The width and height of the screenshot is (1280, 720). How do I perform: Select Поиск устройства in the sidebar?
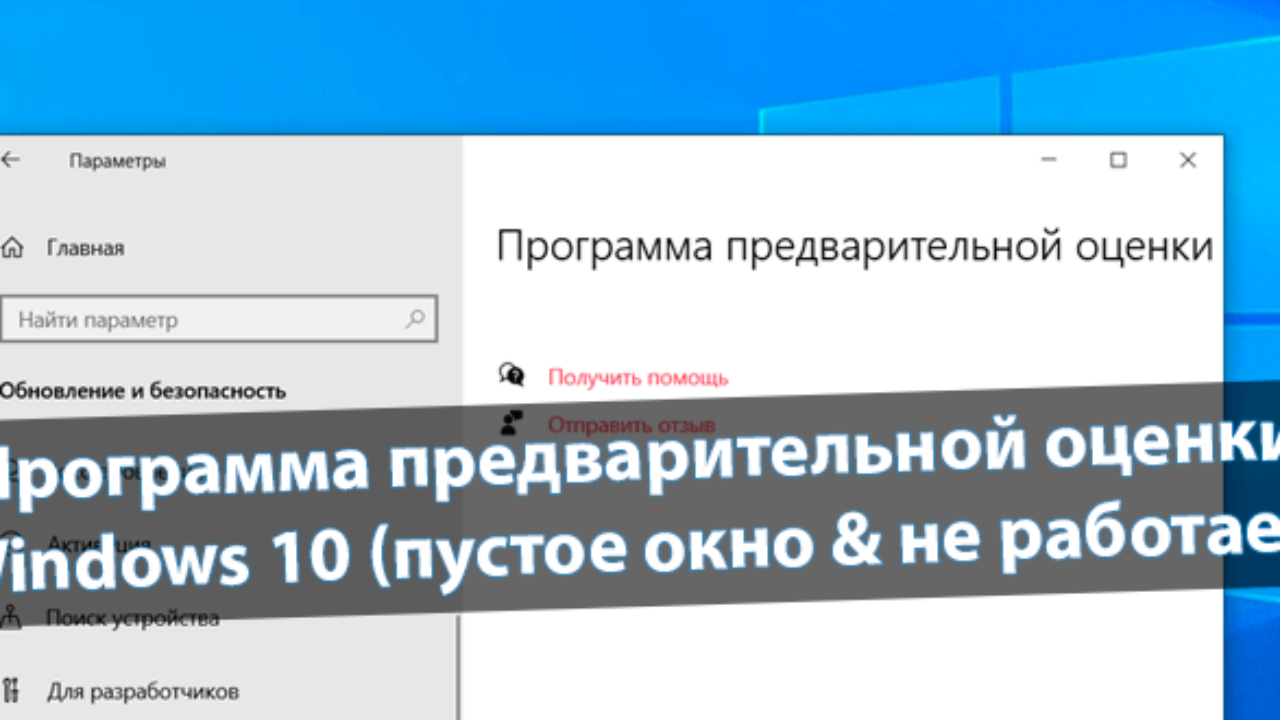(132, 618)
